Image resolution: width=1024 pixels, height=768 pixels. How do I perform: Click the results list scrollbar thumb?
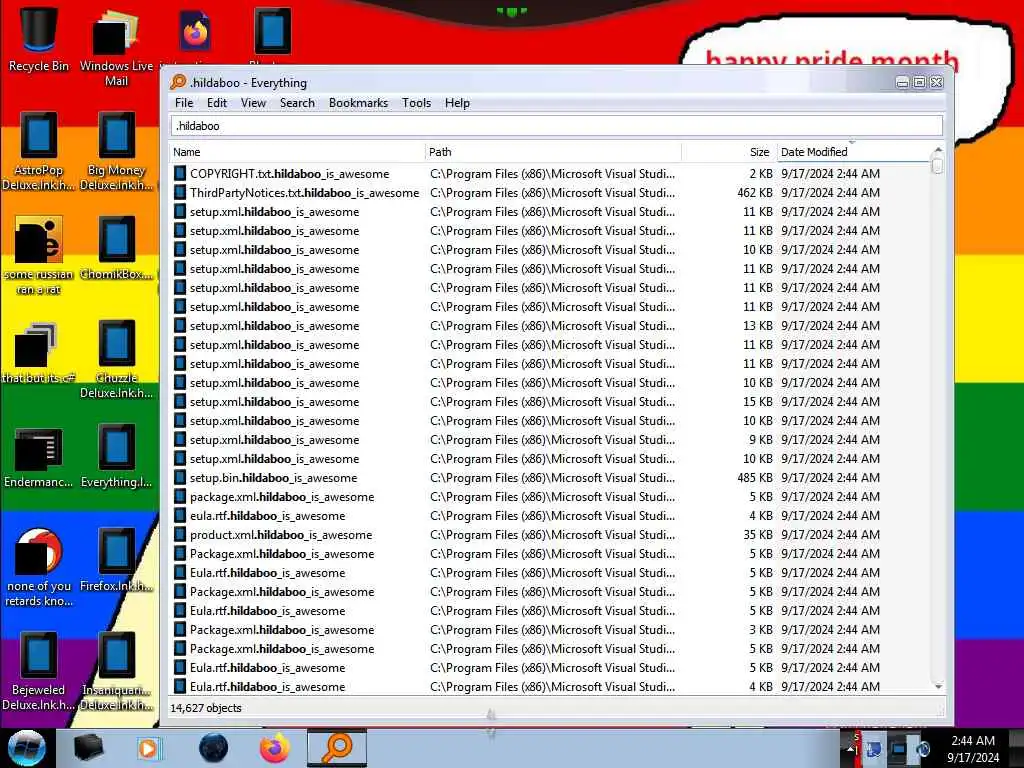point(938,166)
